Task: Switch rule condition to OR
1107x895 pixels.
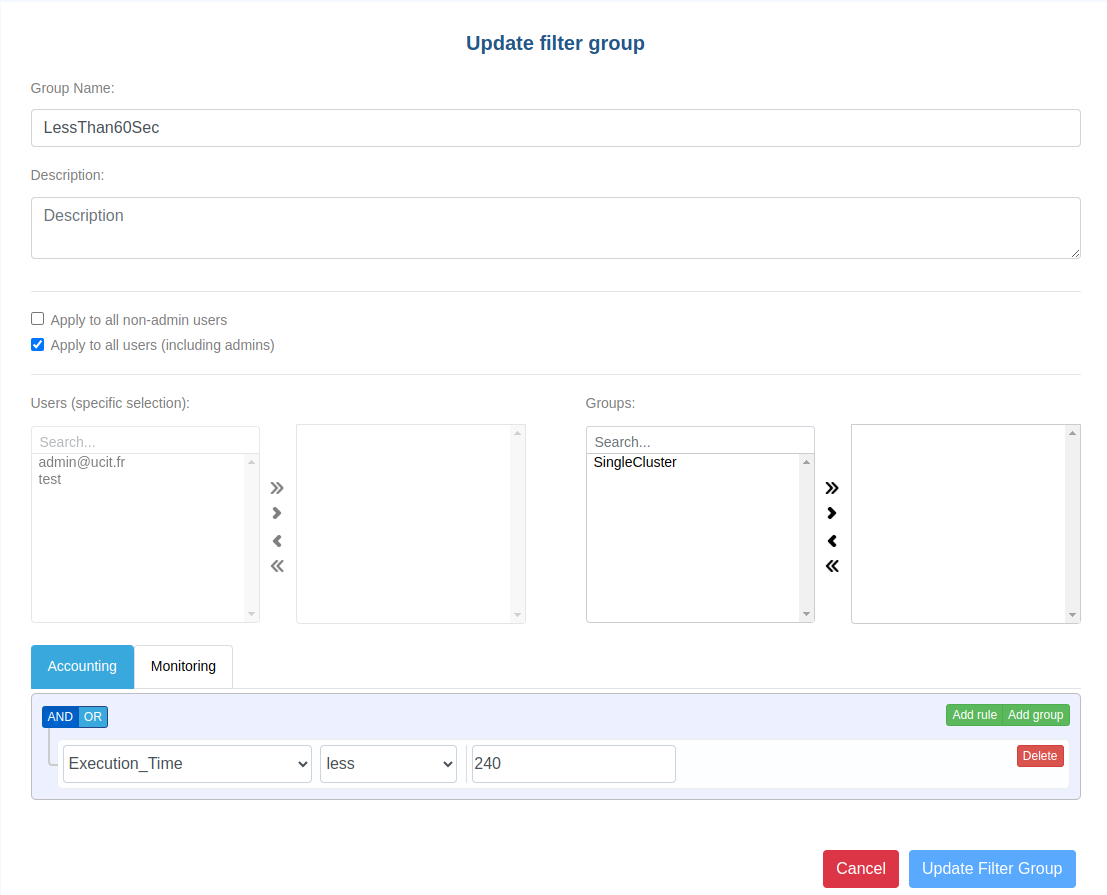Action: point(93,717)
